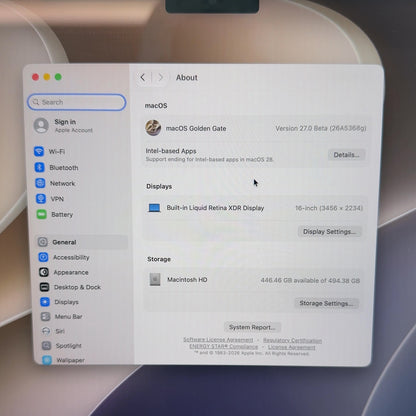Click the 16-inch (3456 × 2234) text

[329, 208]
